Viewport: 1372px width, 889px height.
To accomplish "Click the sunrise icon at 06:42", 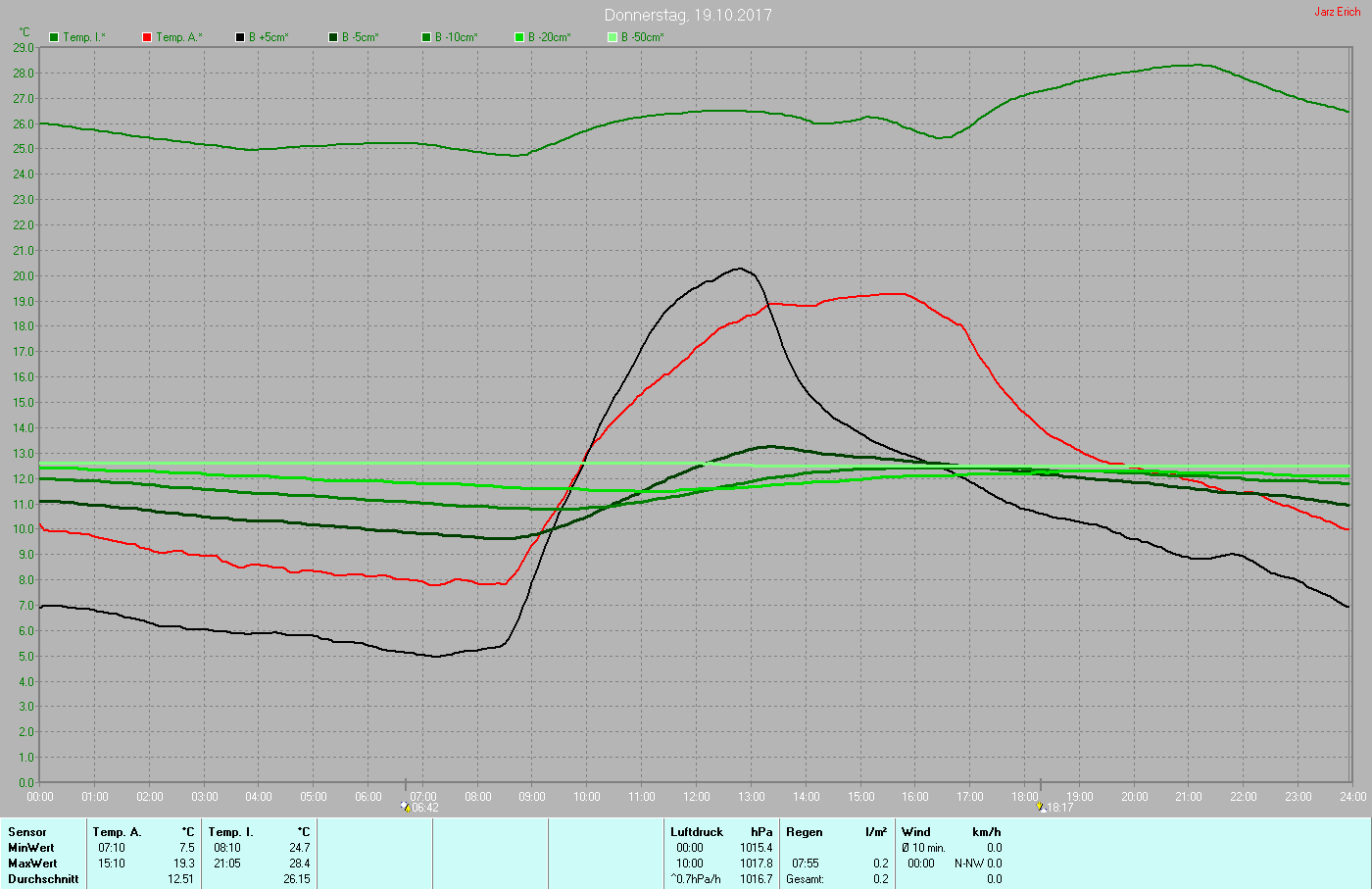I will [406, 808].
